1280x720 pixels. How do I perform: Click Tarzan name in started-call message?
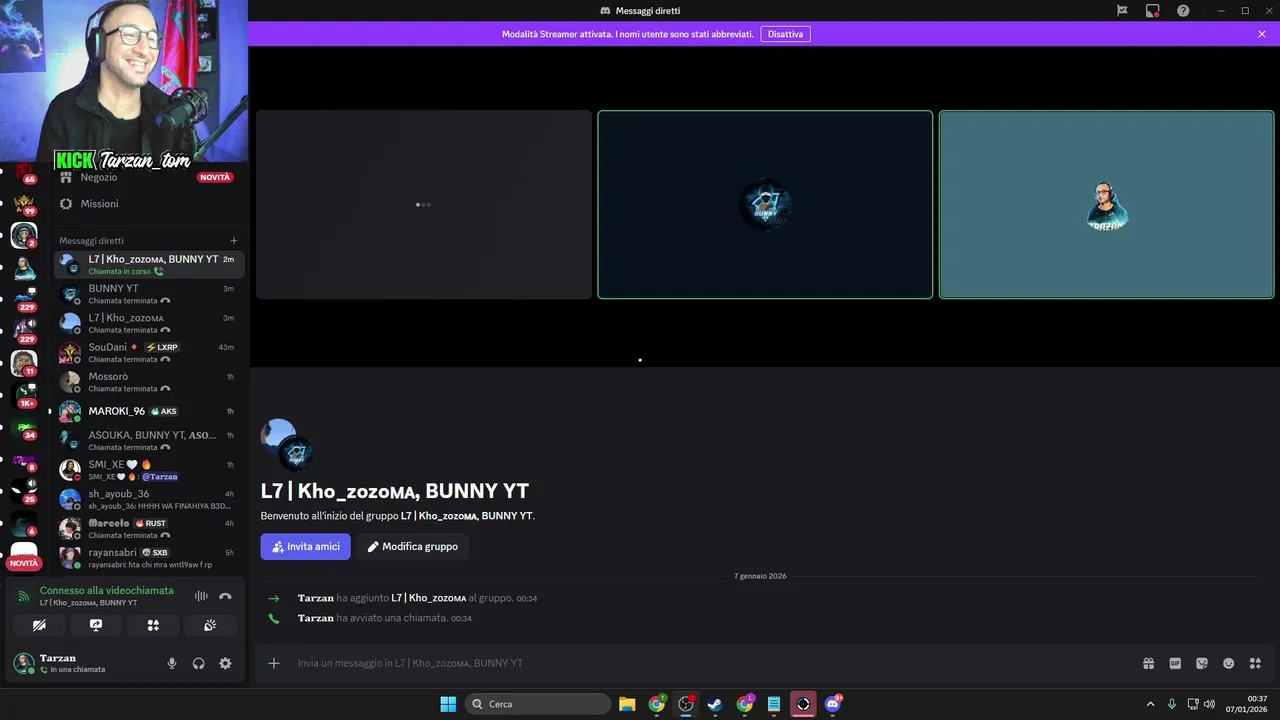pos(316,618)
